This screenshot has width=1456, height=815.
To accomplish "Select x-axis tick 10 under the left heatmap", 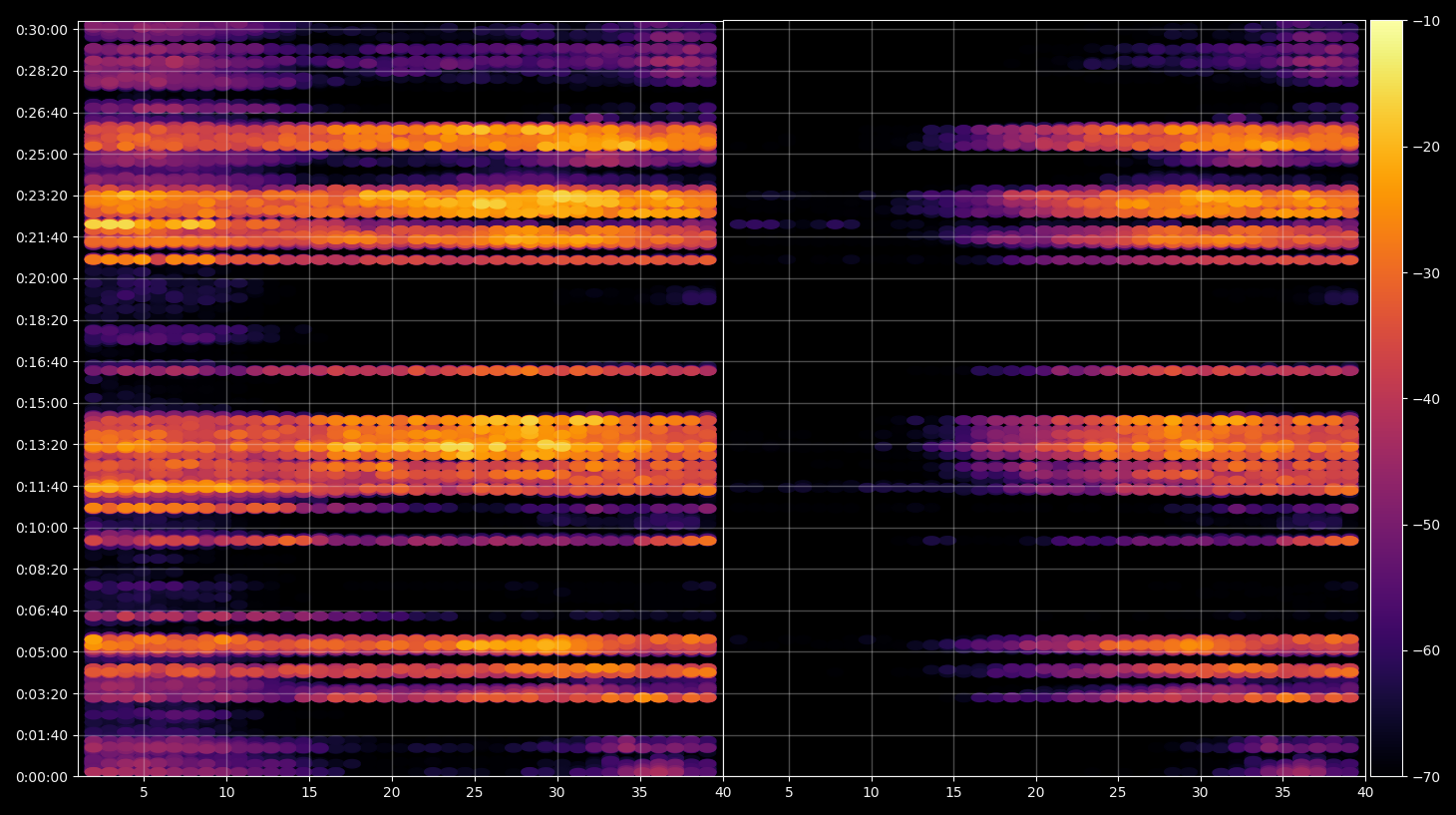I will (226, 793).
